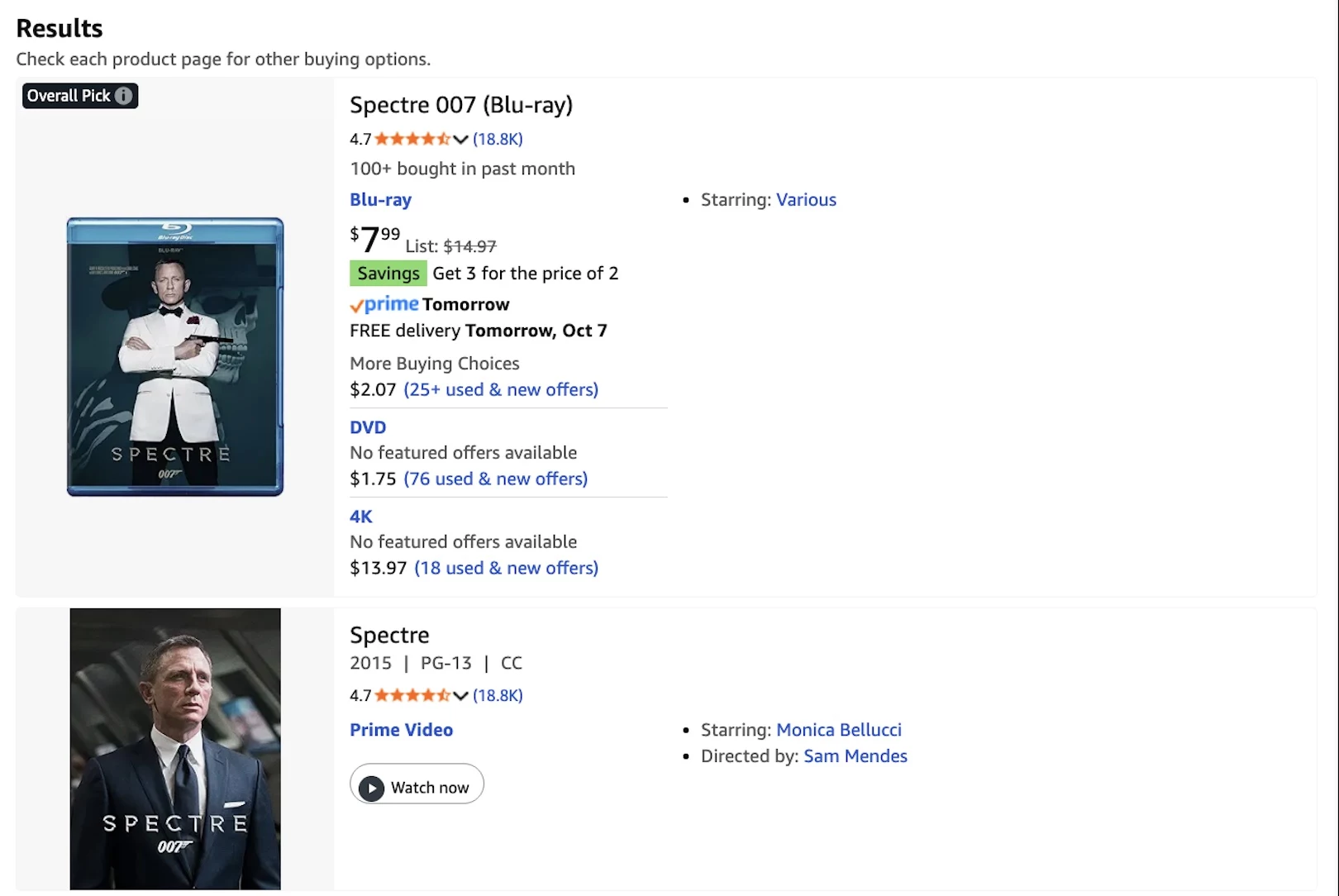Screen dimensions: 1339x896
Task: Click Sam Mendes director link
Action: pos(855,756)
